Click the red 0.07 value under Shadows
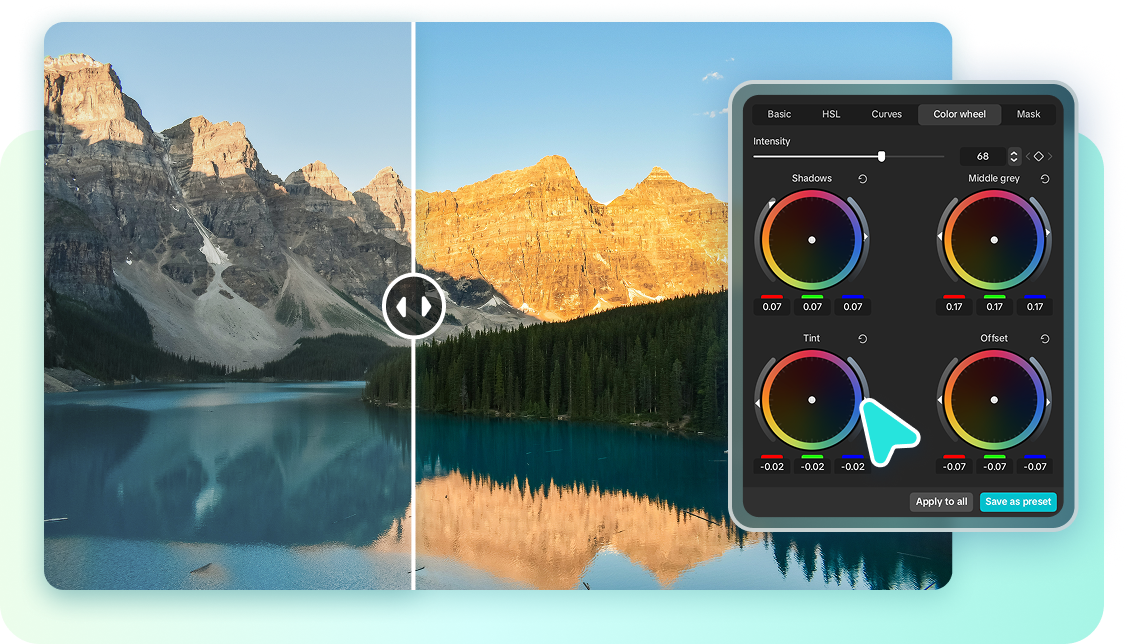1129x644 pixels. coord(772,307)
